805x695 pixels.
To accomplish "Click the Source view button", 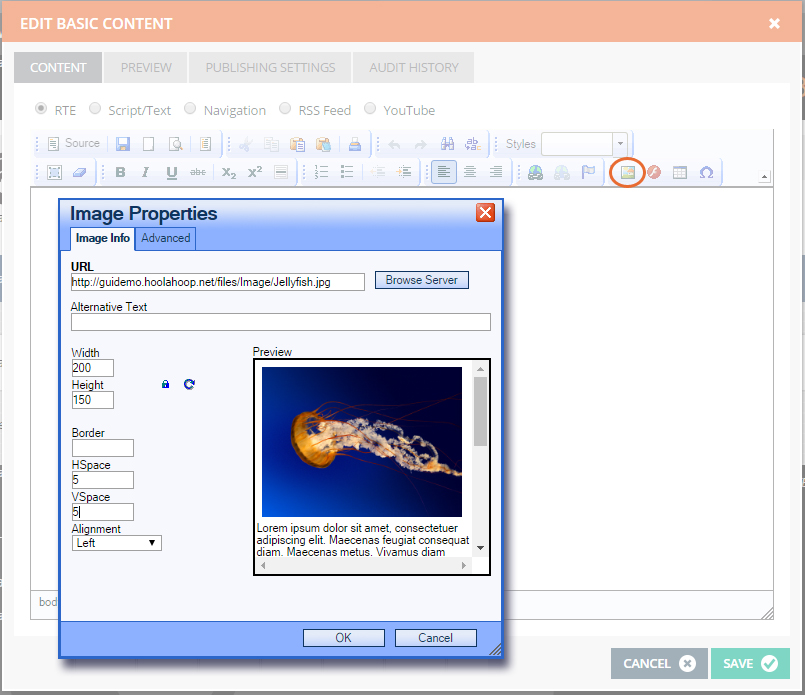I will click(x=73, y=144).
